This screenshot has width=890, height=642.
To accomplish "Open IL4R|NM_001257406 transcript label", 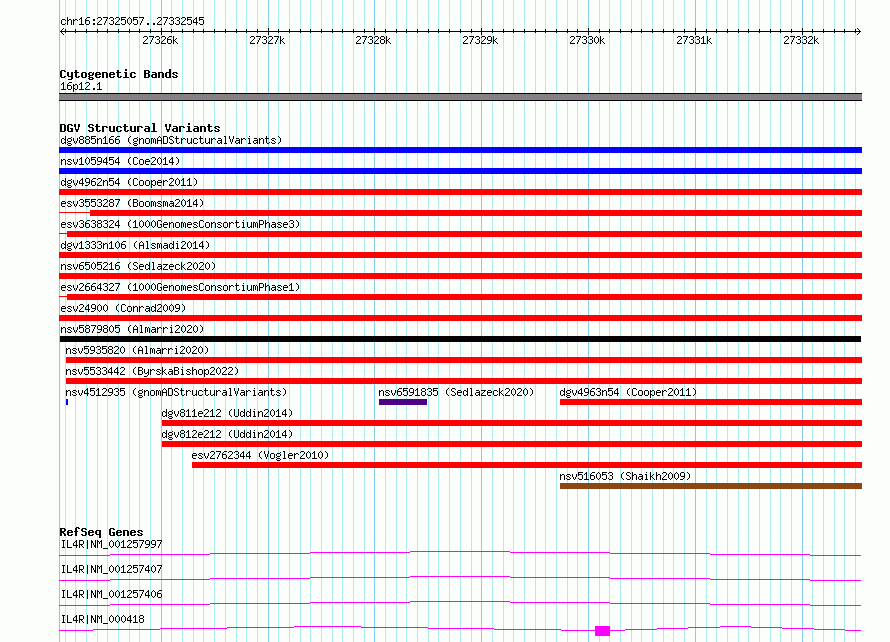I will [x=111, y=594].
